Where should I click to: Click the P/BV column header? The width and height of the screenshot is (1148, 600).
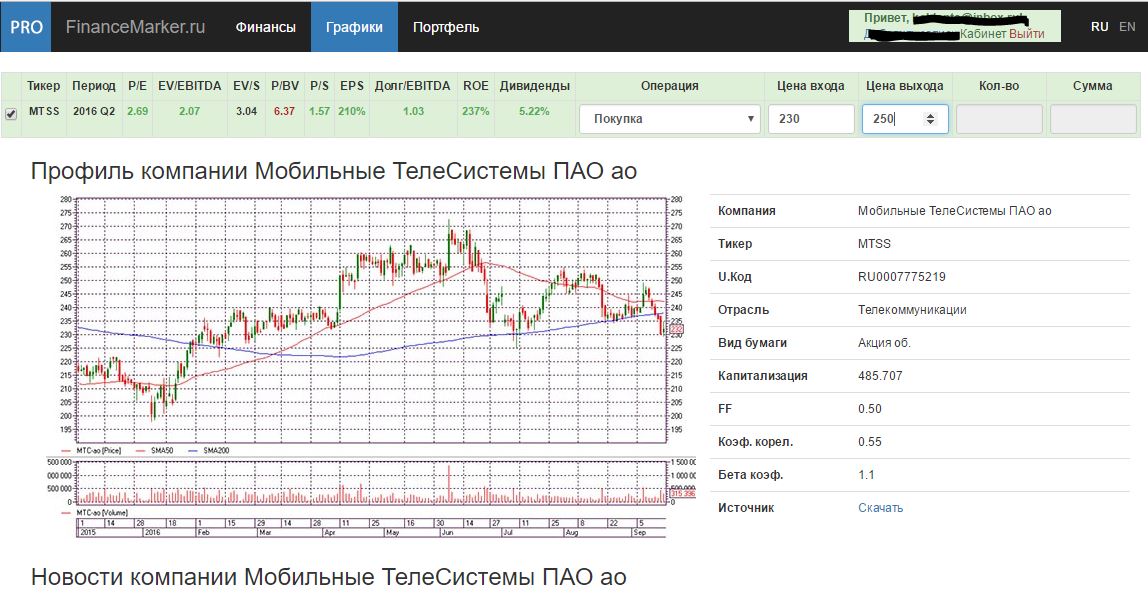(x=285, y=86)
